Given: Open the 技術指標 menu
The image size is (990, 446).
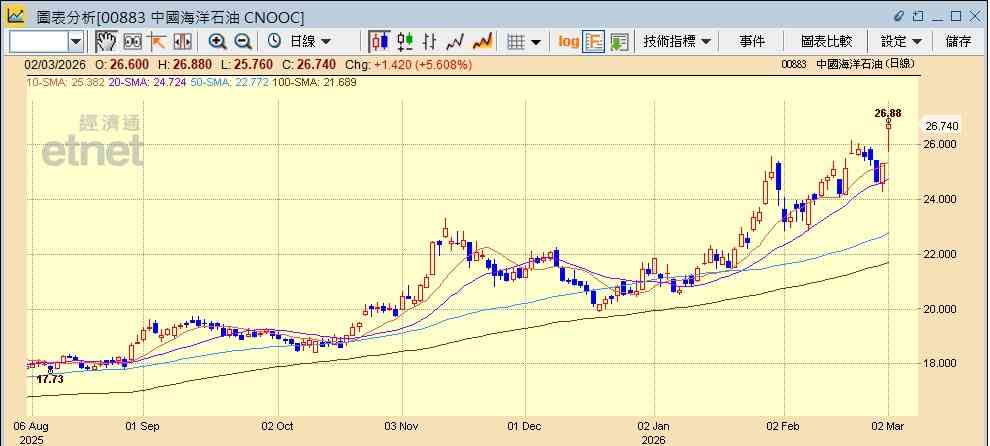Looking at the screenshot, I should [x=676, y=42].
